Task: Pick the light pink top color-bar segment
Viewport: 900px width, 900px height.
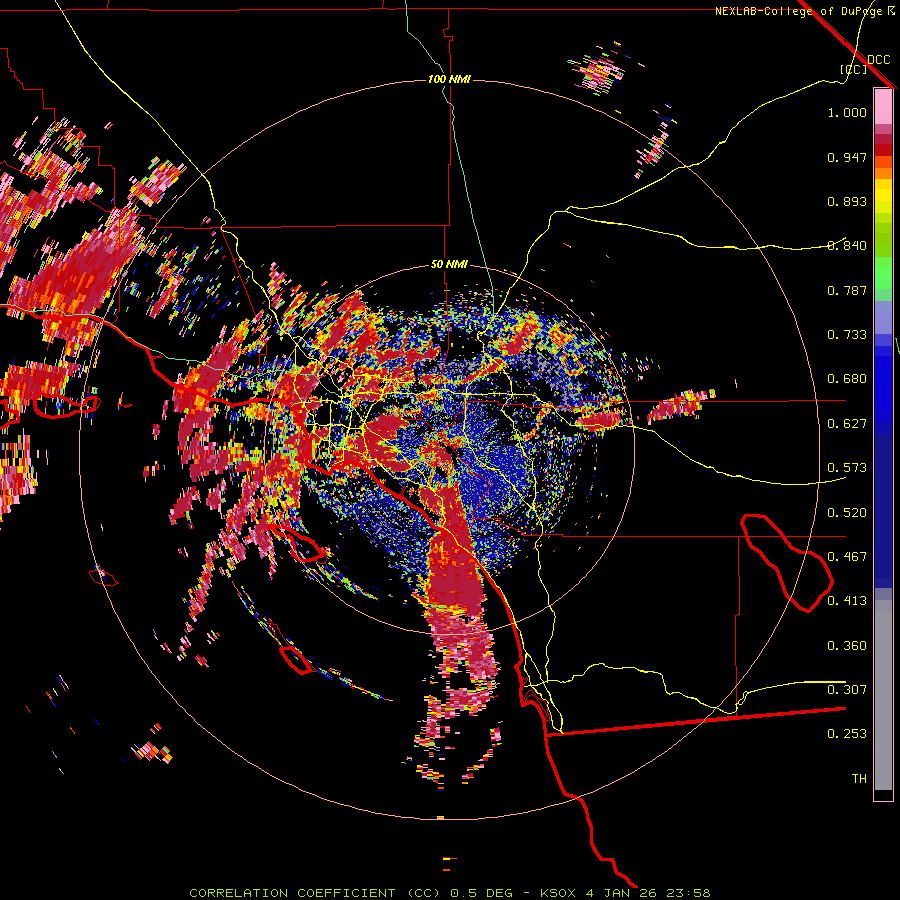Action: click(883, 106)
